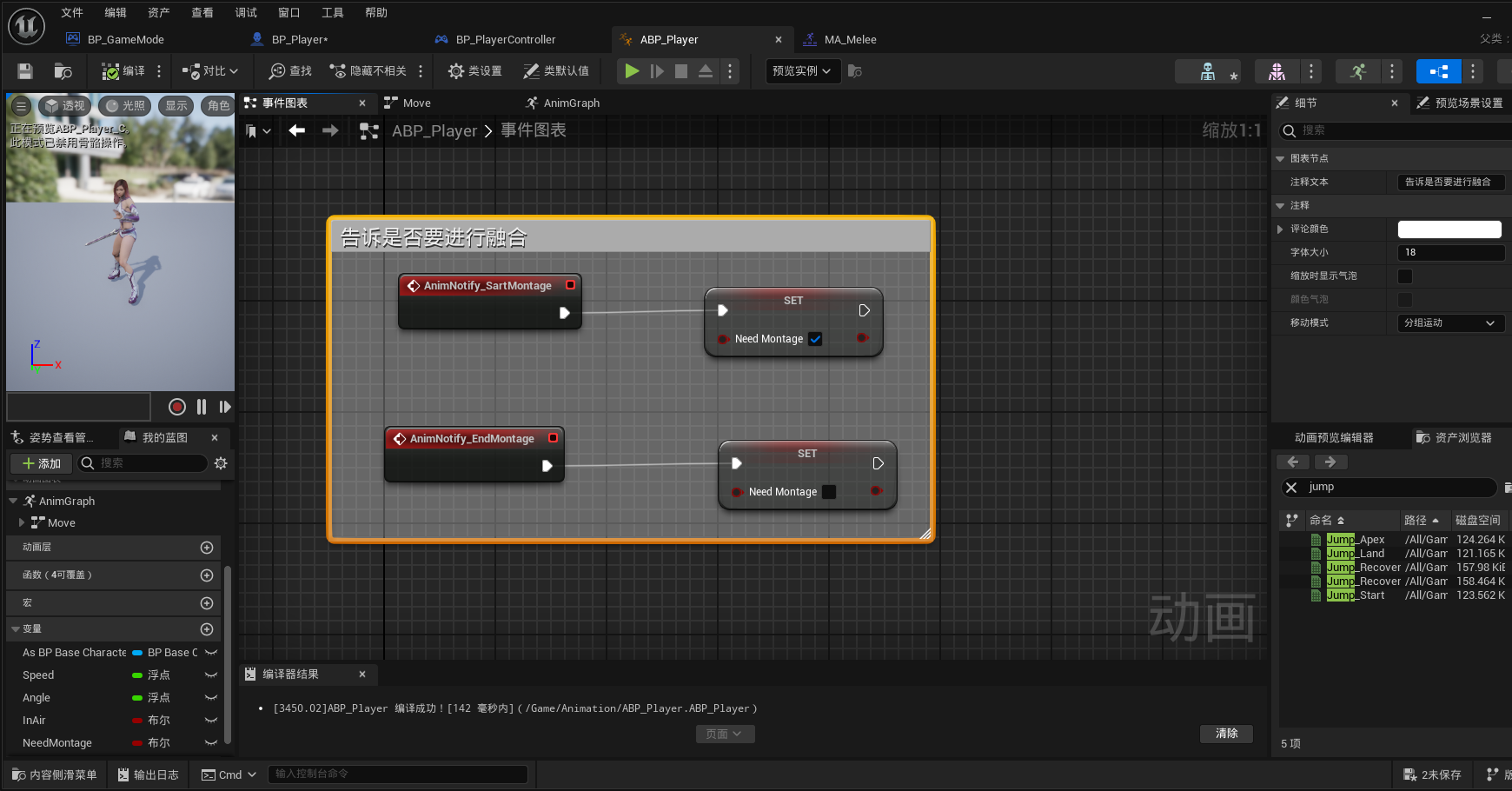Toggle visibility eye for Speed variable
1512x791 pixels.
210,675
